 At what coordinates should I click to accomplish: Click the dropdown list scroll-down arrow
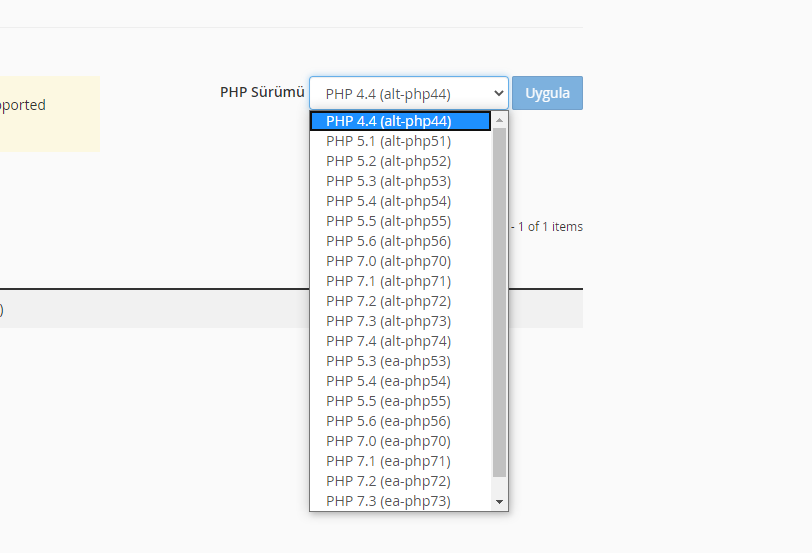tap(499, 501)
